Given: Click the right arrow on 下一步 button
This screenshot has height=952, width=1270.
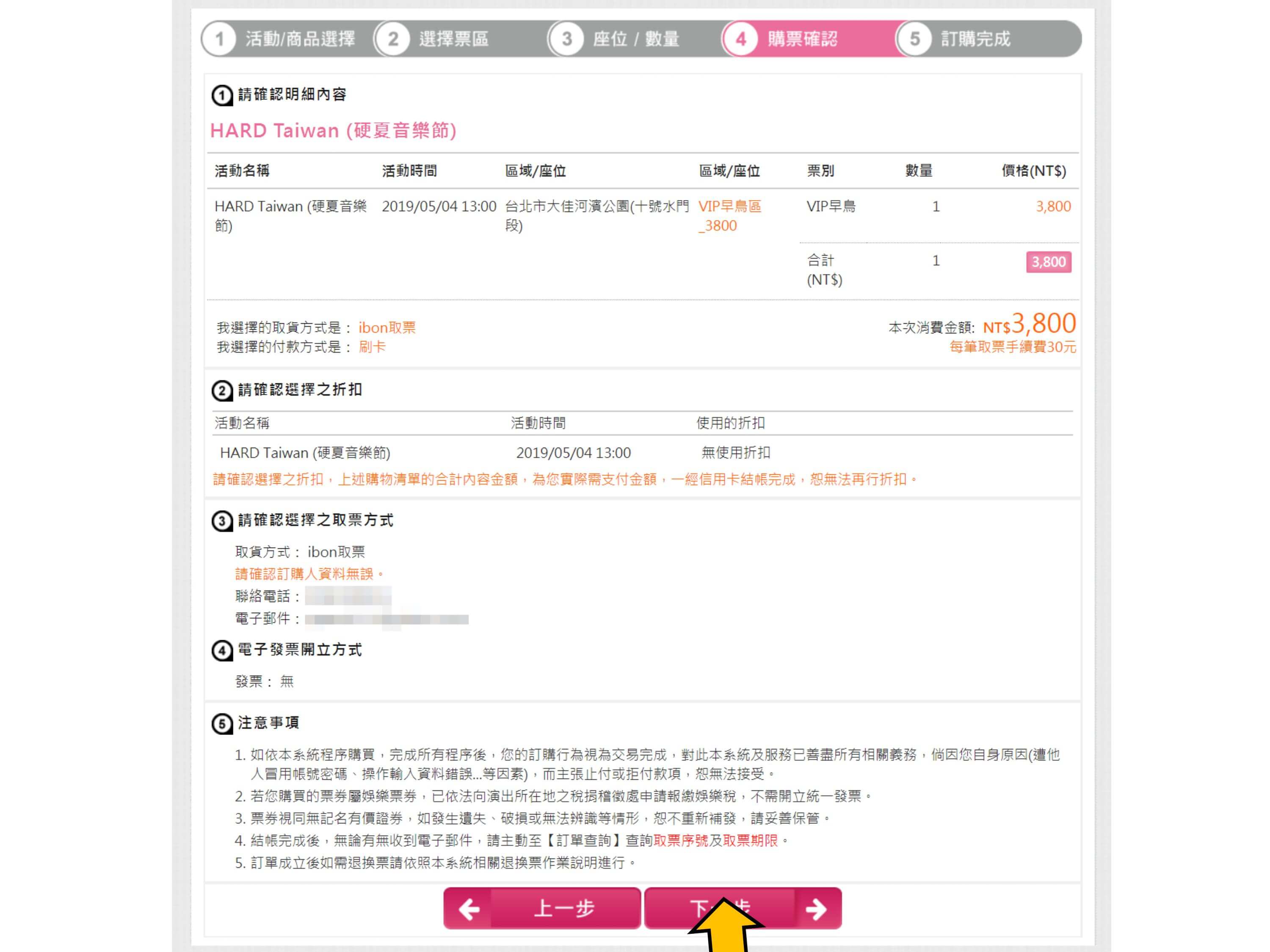Looking at the screenshot, I should click(x=816, y=909).
